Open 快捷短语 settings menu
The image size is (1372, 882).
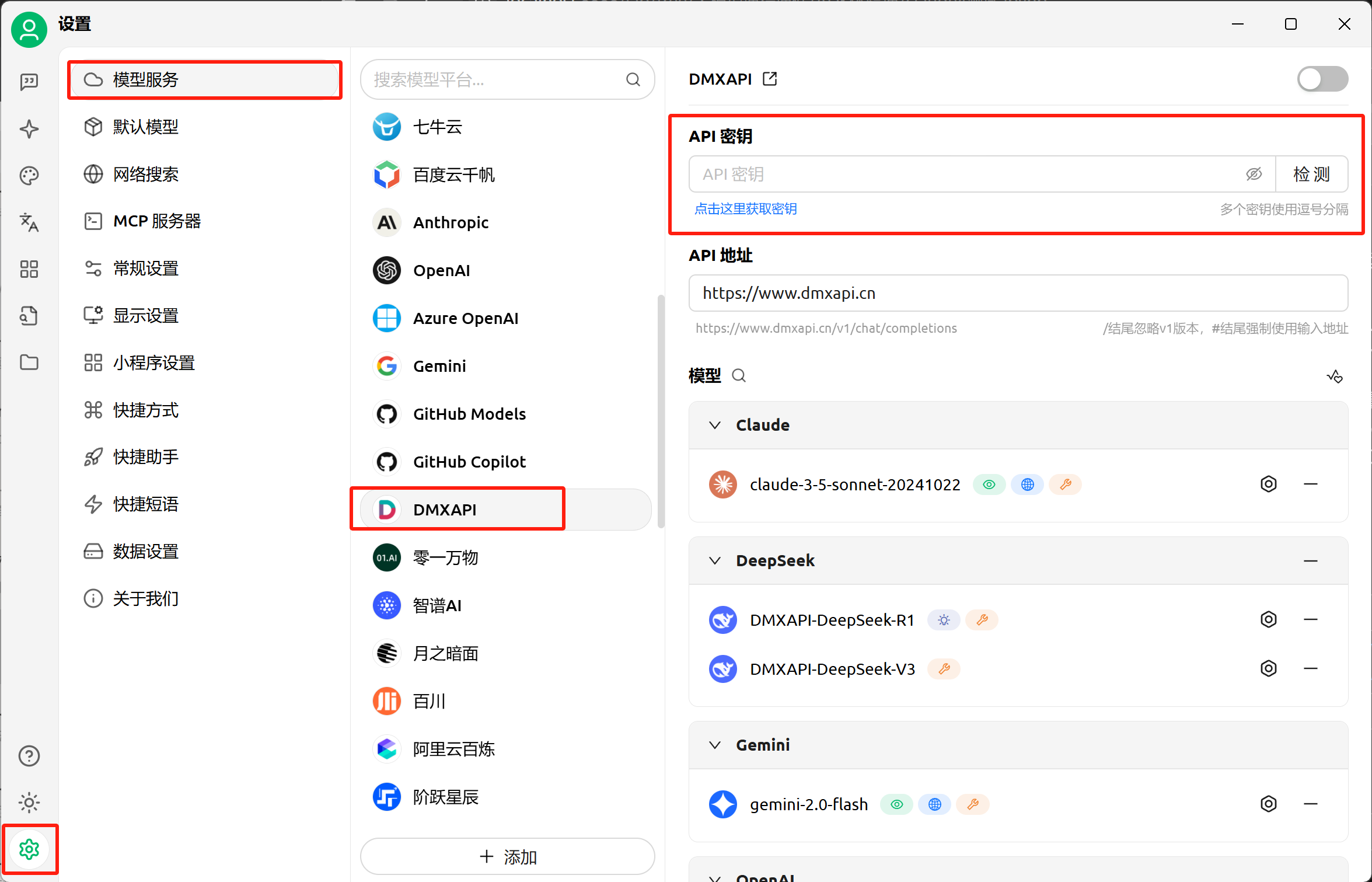pyautogui.click(x=204, y=504)
